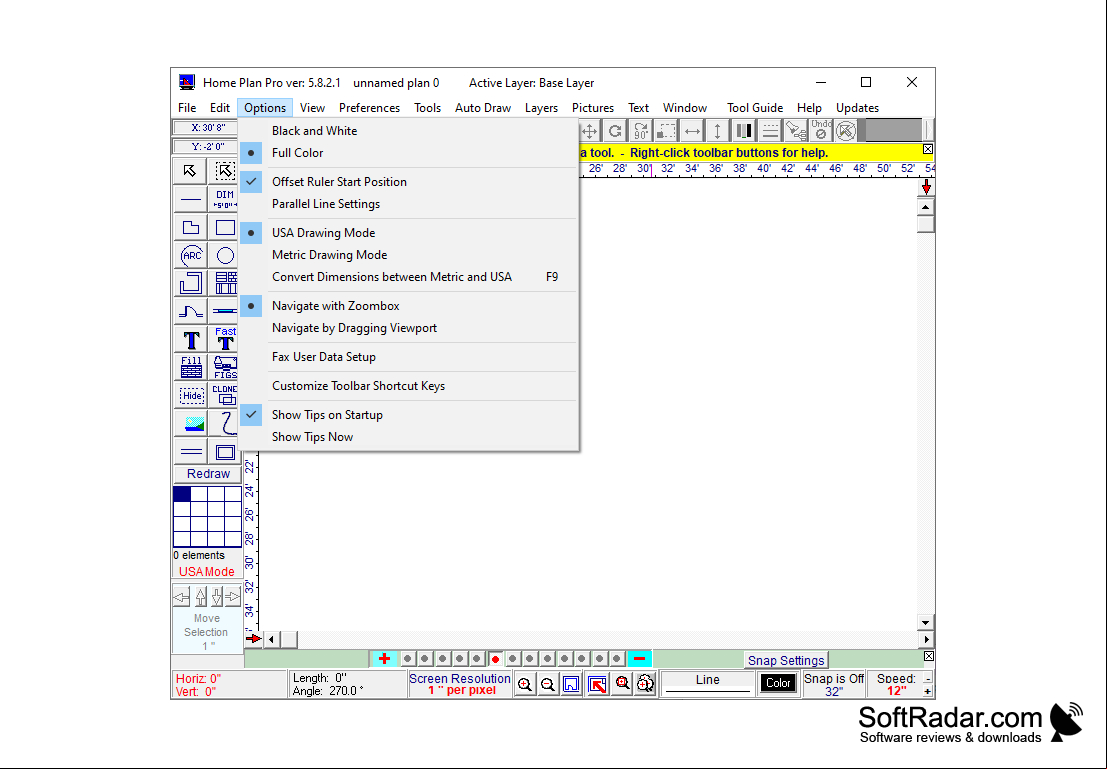Image resolution: width=1107 pixels, height=769 pixels.
Task: Open Parallel Line Settings
Action: (409, 203)
